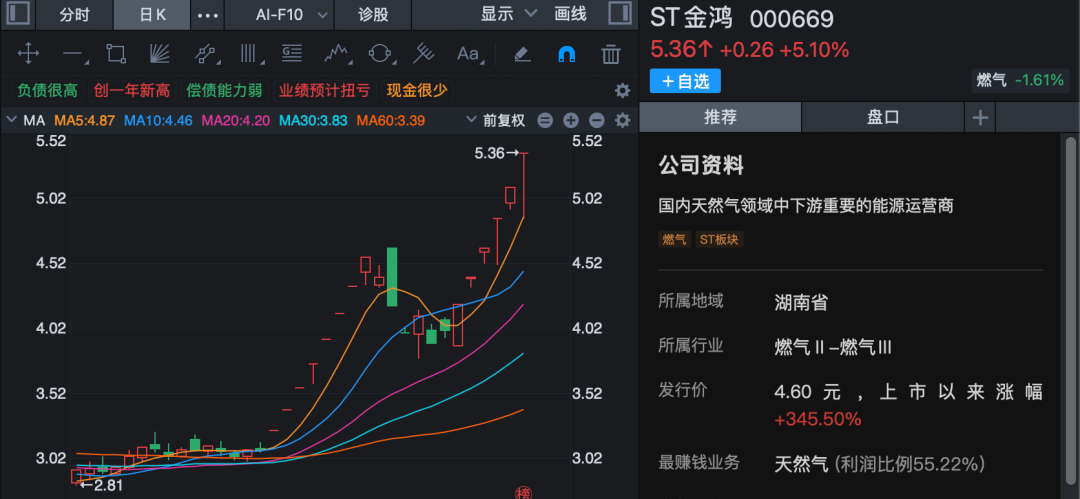Select the eraser tool
The image size is (1080, 499).
pos(523,53)
